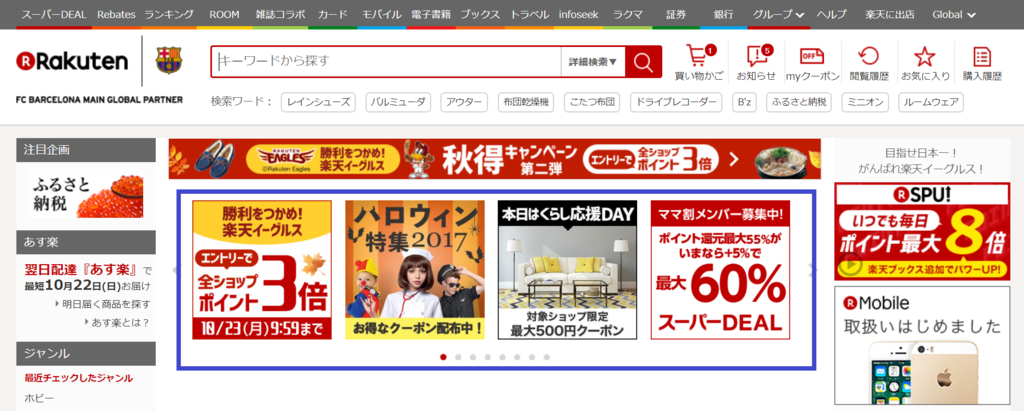Select search word こたつ布団
The width and height of the screenshot is (1024, 411).
click(x=592, y=102)
